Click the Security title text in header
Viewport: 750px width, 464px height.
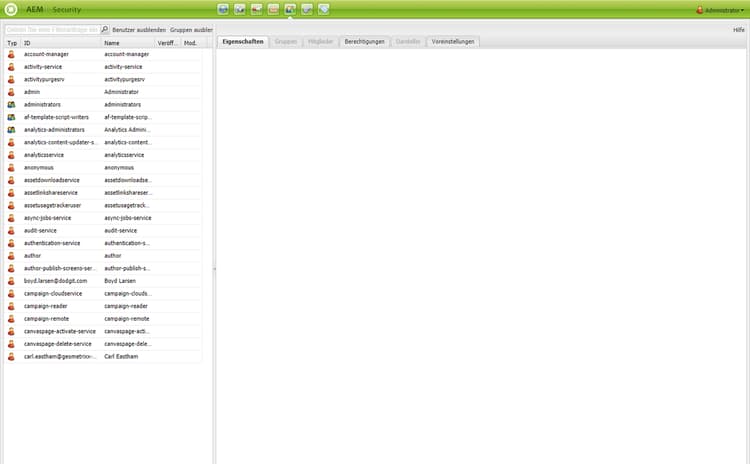66,10
